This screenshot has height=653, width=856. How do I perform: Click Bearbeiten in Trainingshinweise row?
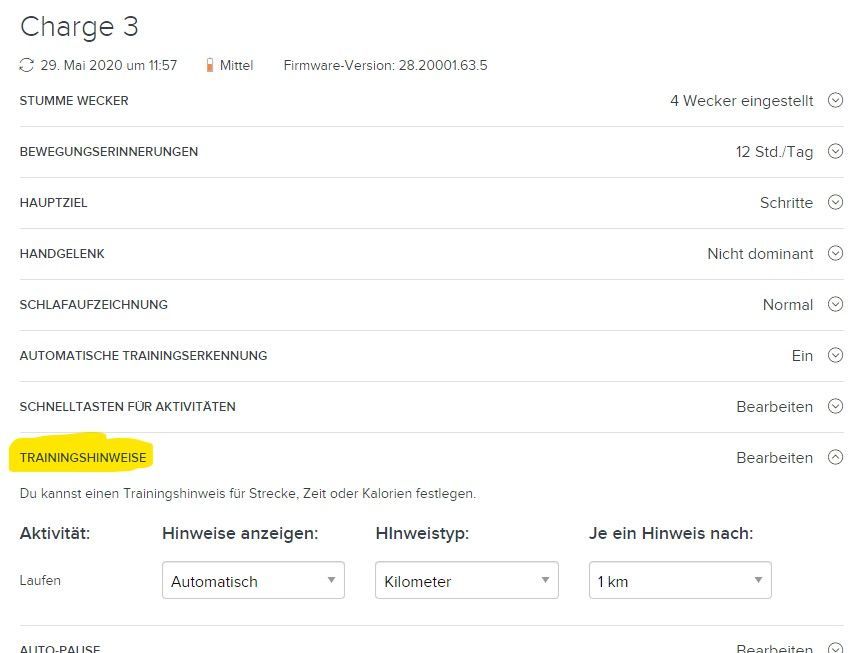775,458
